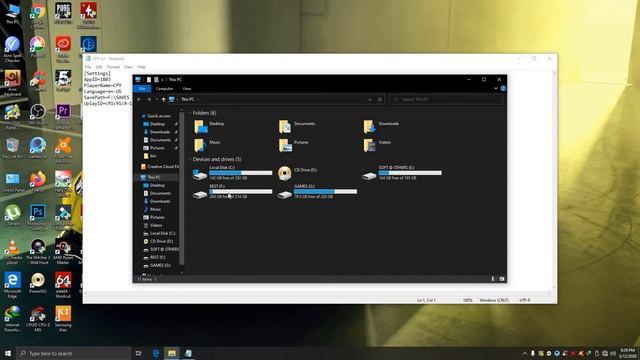Open VLC media player shortcut
This screenshot has width=640, height=360.
12,252
